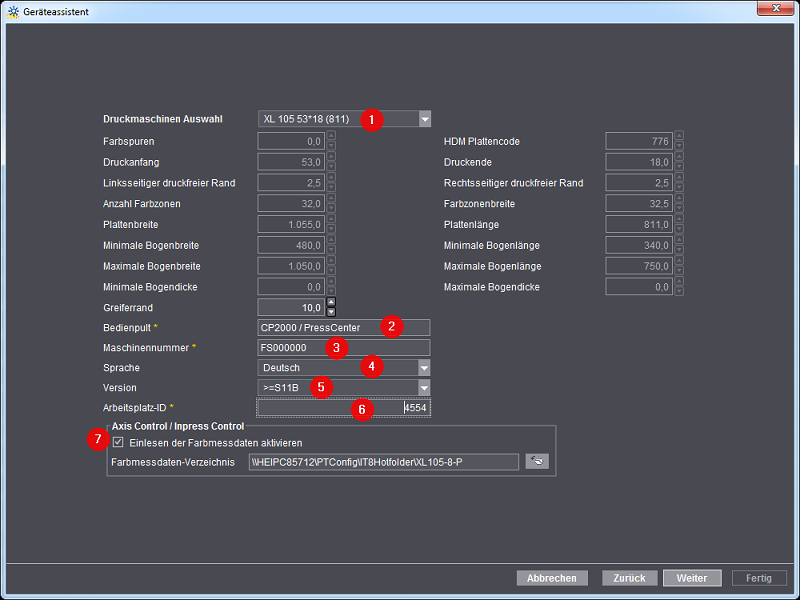Screen dimensions: 800x600
Task: Click the folder browse icon for Farbmessdaten-Verzeichnis
Action: 537,461
